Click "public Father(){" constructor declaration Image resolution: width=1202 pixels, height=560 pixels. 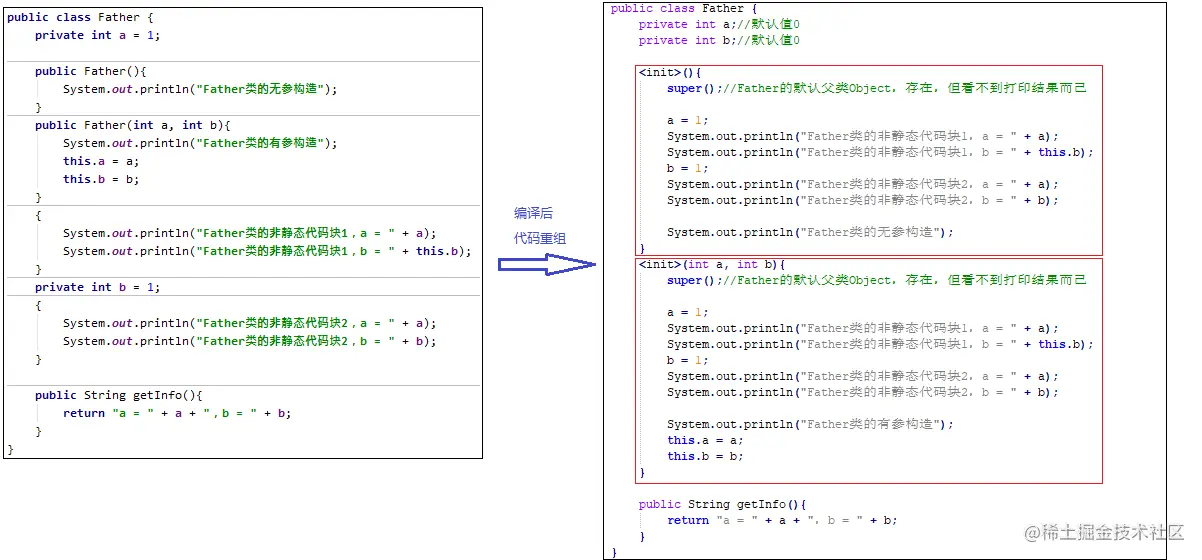pos(91,71)
